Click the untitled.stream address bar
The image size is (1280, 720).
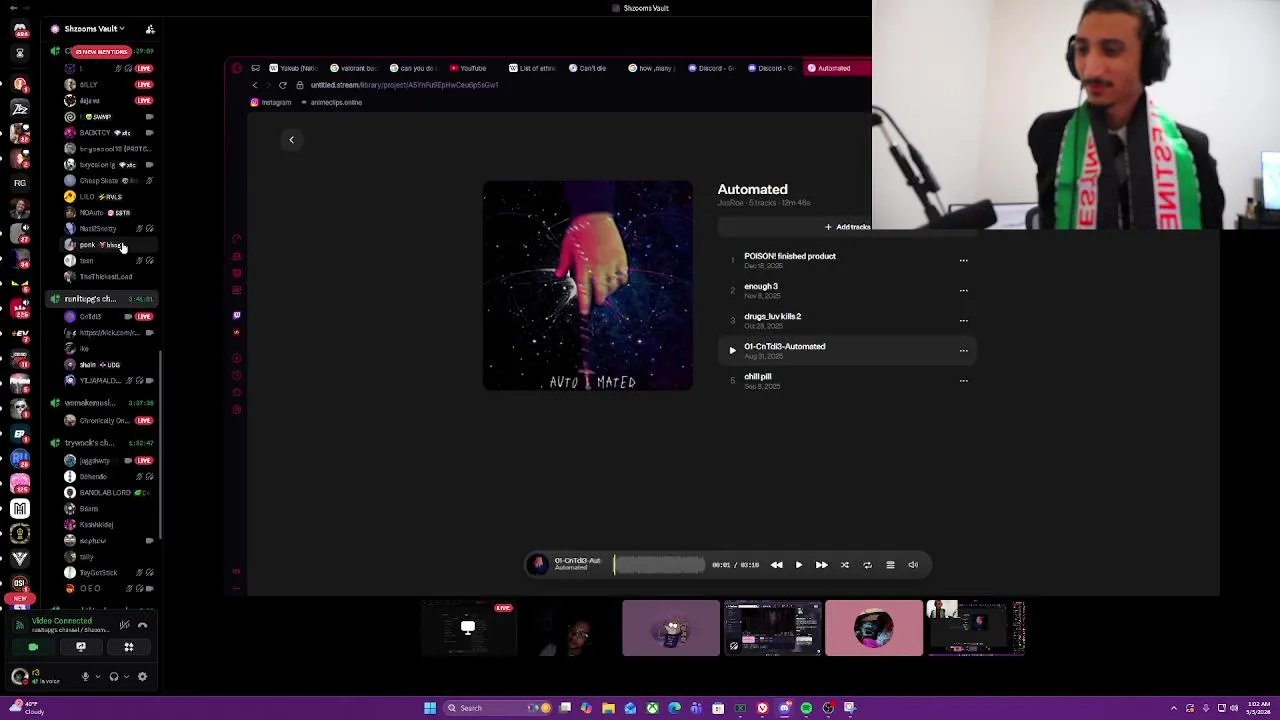tap(404, 85)
